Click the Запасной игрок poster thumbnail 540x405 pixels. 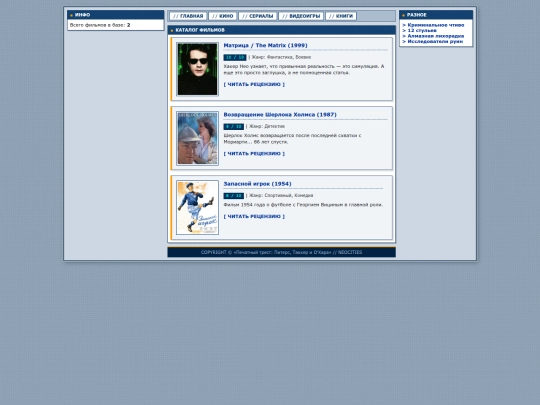pyautogui.click(x=197, y=207)
